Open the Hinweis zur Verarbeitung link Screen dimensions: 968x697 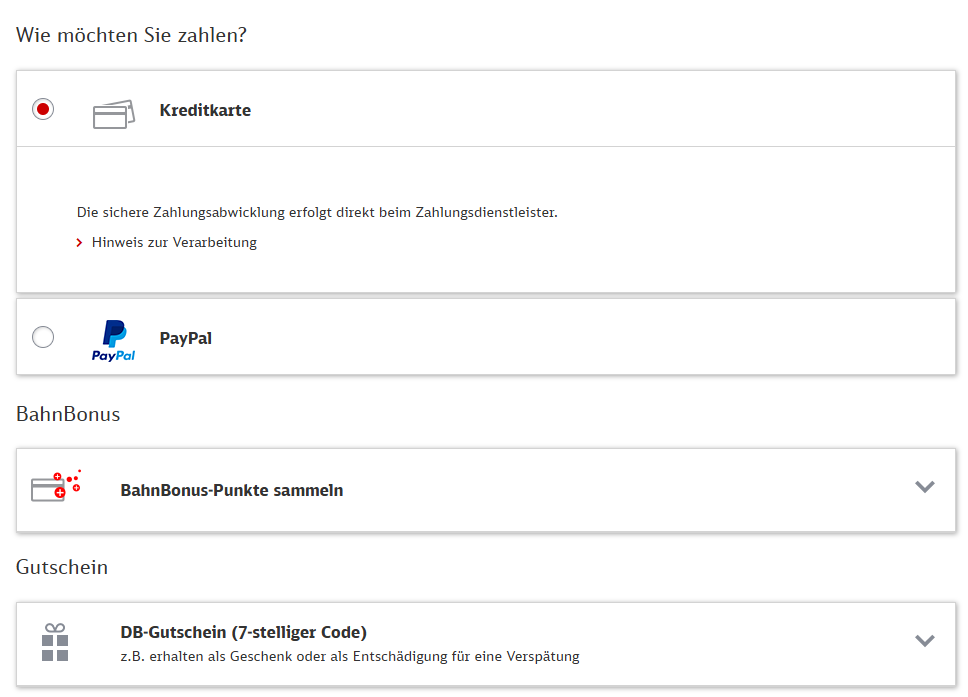pos(174,243)
